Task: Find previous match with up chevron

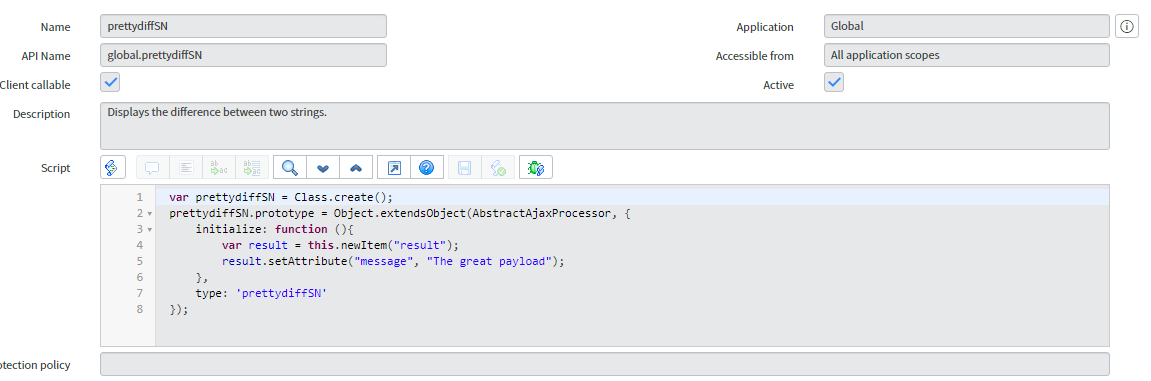Action: tap(356, 167)
